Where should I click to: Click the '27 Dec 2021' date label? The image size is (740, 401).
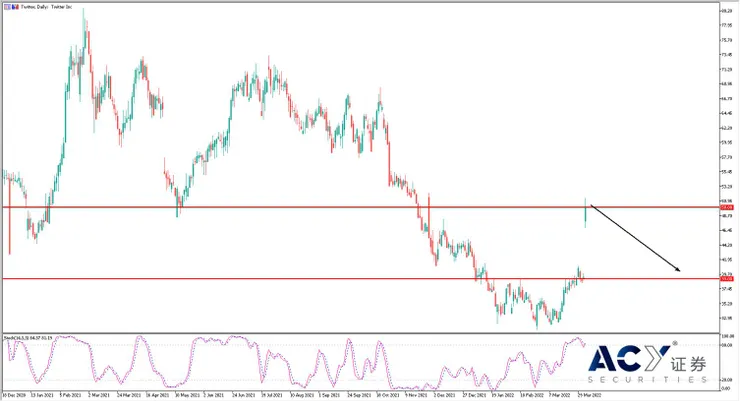(x=474, y=395)
